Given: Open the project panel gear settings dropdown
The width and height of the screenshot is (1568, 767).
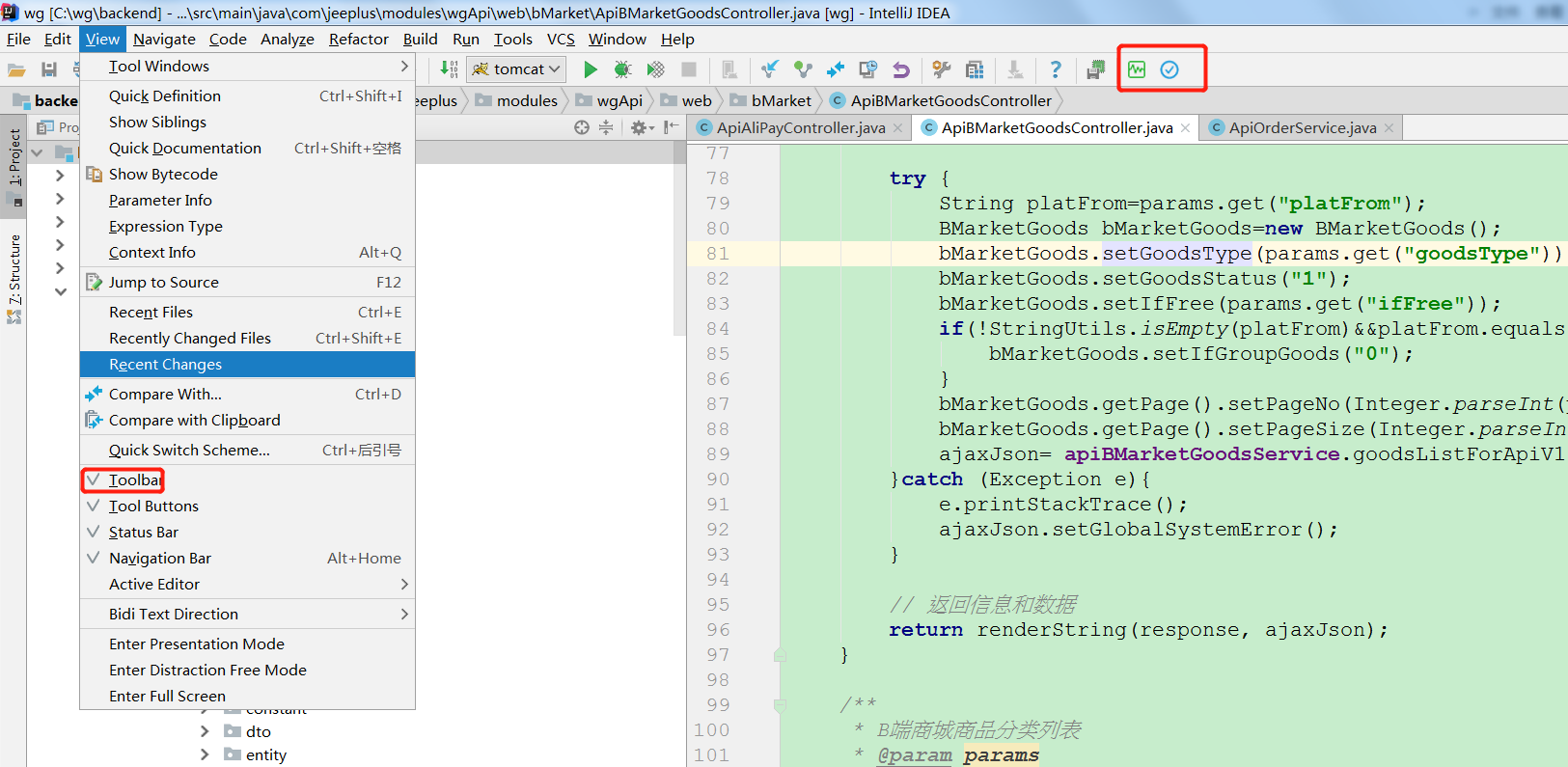Looking at the screenshot, I should (642, 127).
